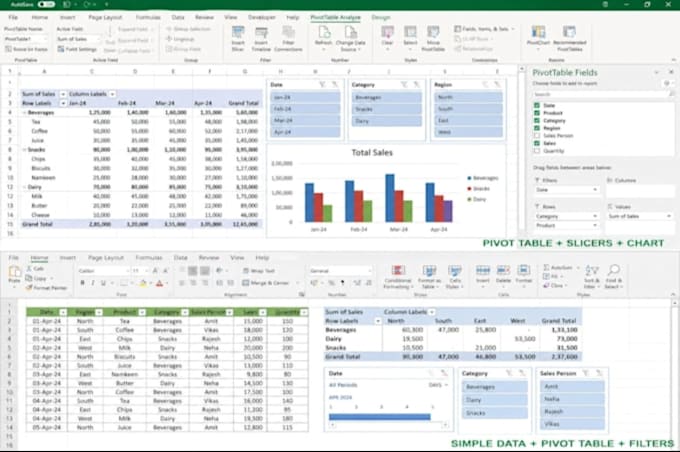Image resolution: width=680 pixels, height=452 pixels.
Task: Clear the filter on the Sales Person slicer
Action: [x=599, y=373]
